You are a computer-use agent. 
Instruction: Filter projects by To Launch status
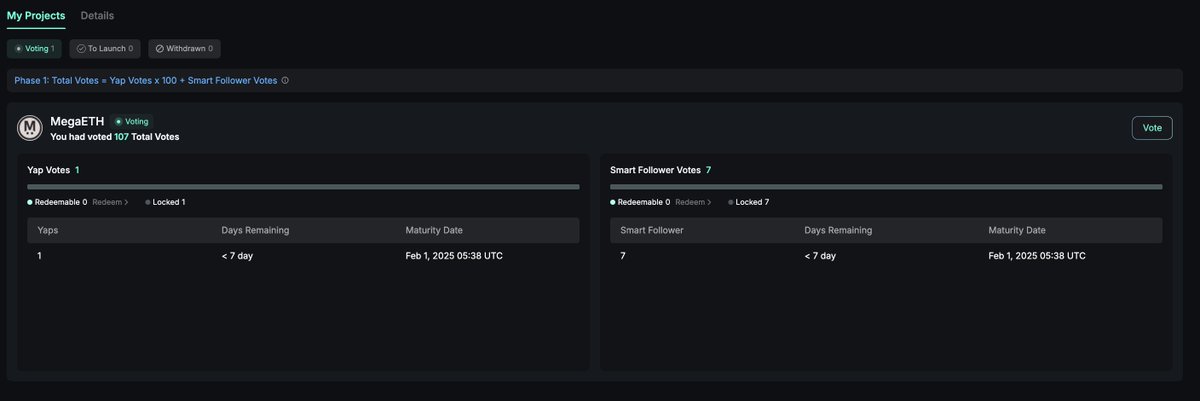point(105,48)
